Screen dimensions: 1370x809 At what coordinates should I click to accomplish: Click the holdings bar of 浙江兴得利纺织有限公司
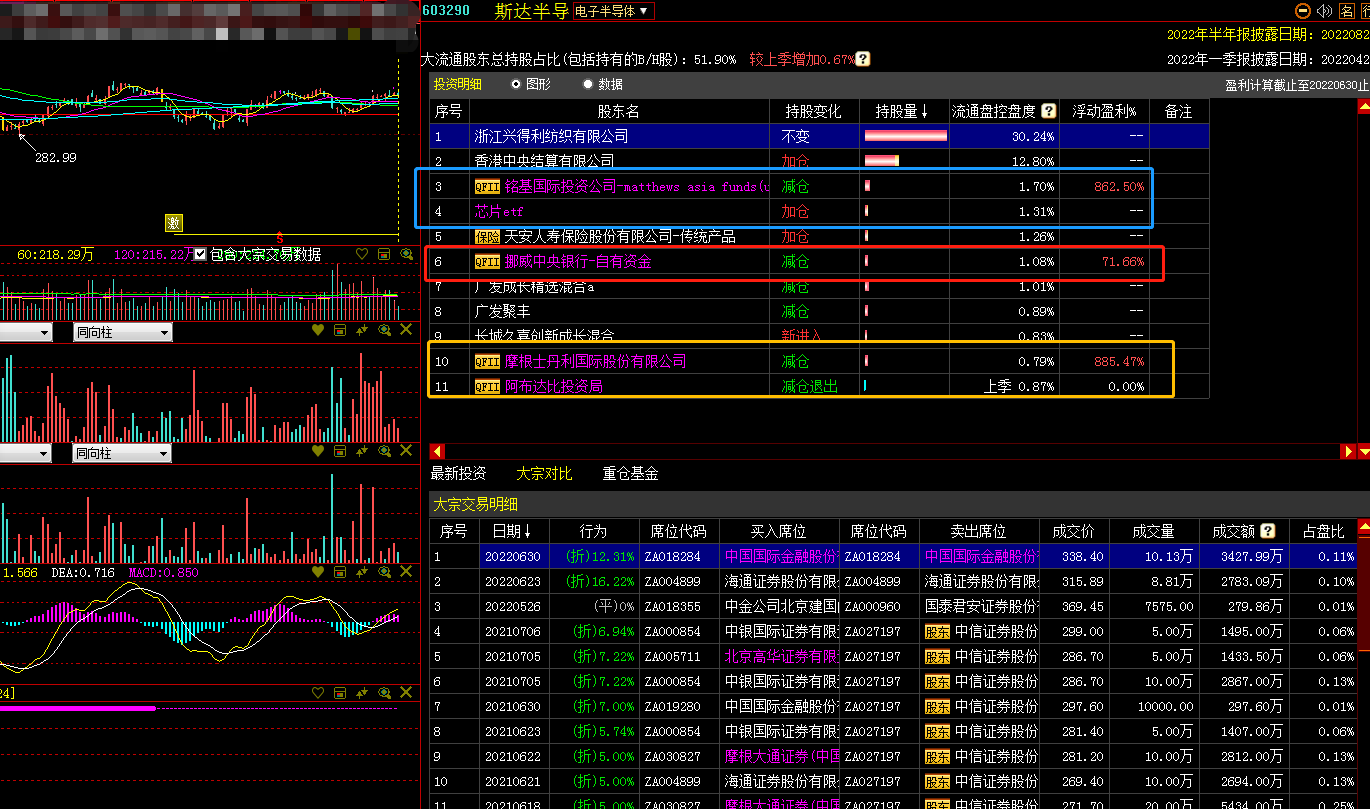[x=905, y=136]
